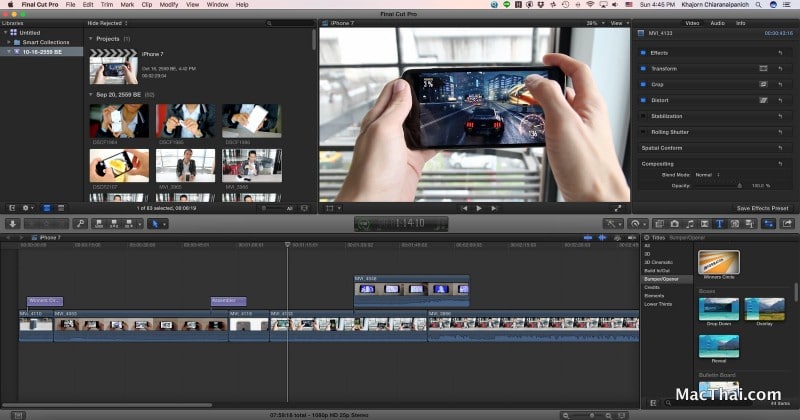Expand the Smart Collections folder

pyautogui.click(x=9, y=42)
